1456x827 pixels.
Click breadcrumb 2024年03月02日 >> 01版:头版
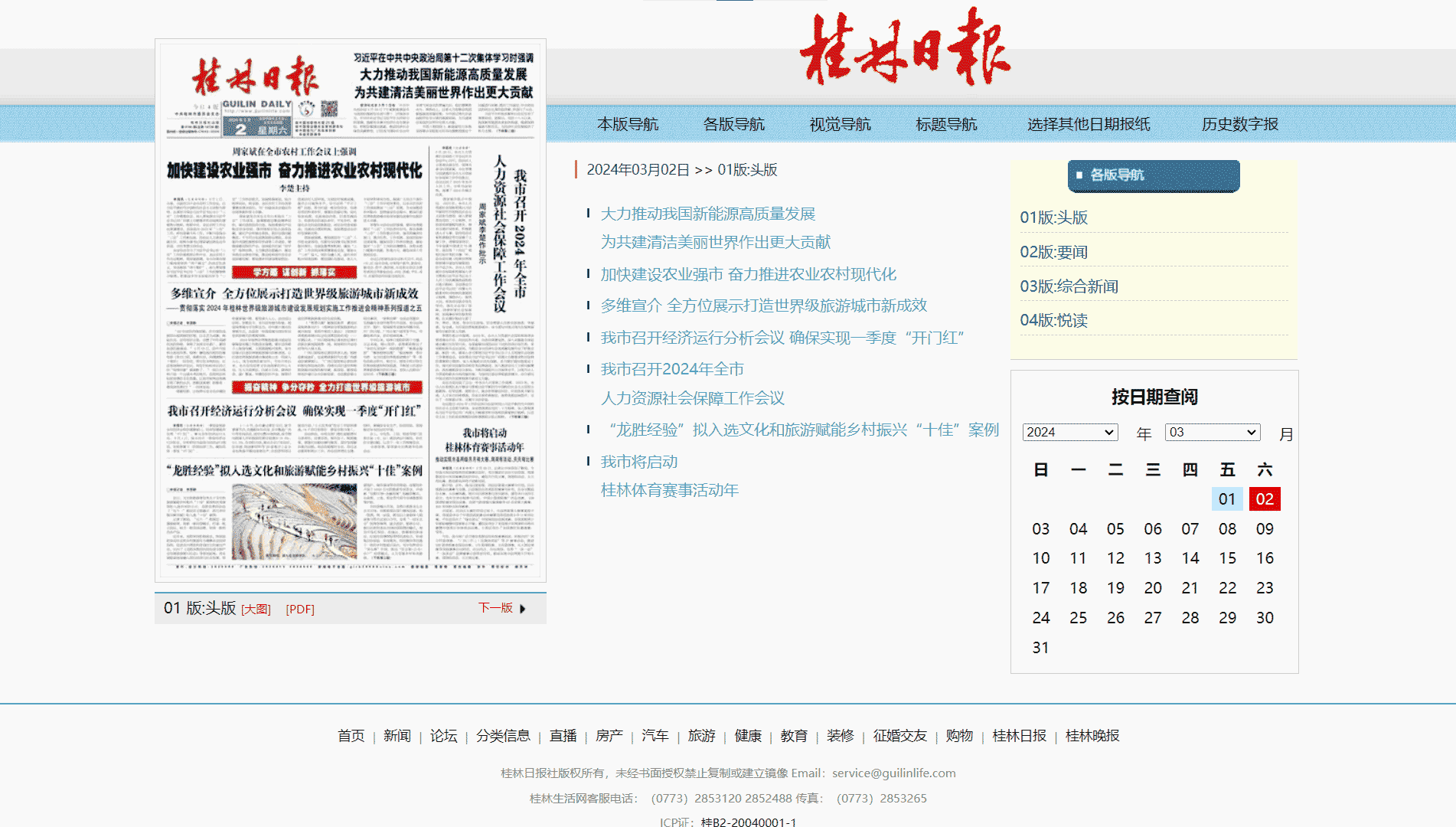point(682,170)
